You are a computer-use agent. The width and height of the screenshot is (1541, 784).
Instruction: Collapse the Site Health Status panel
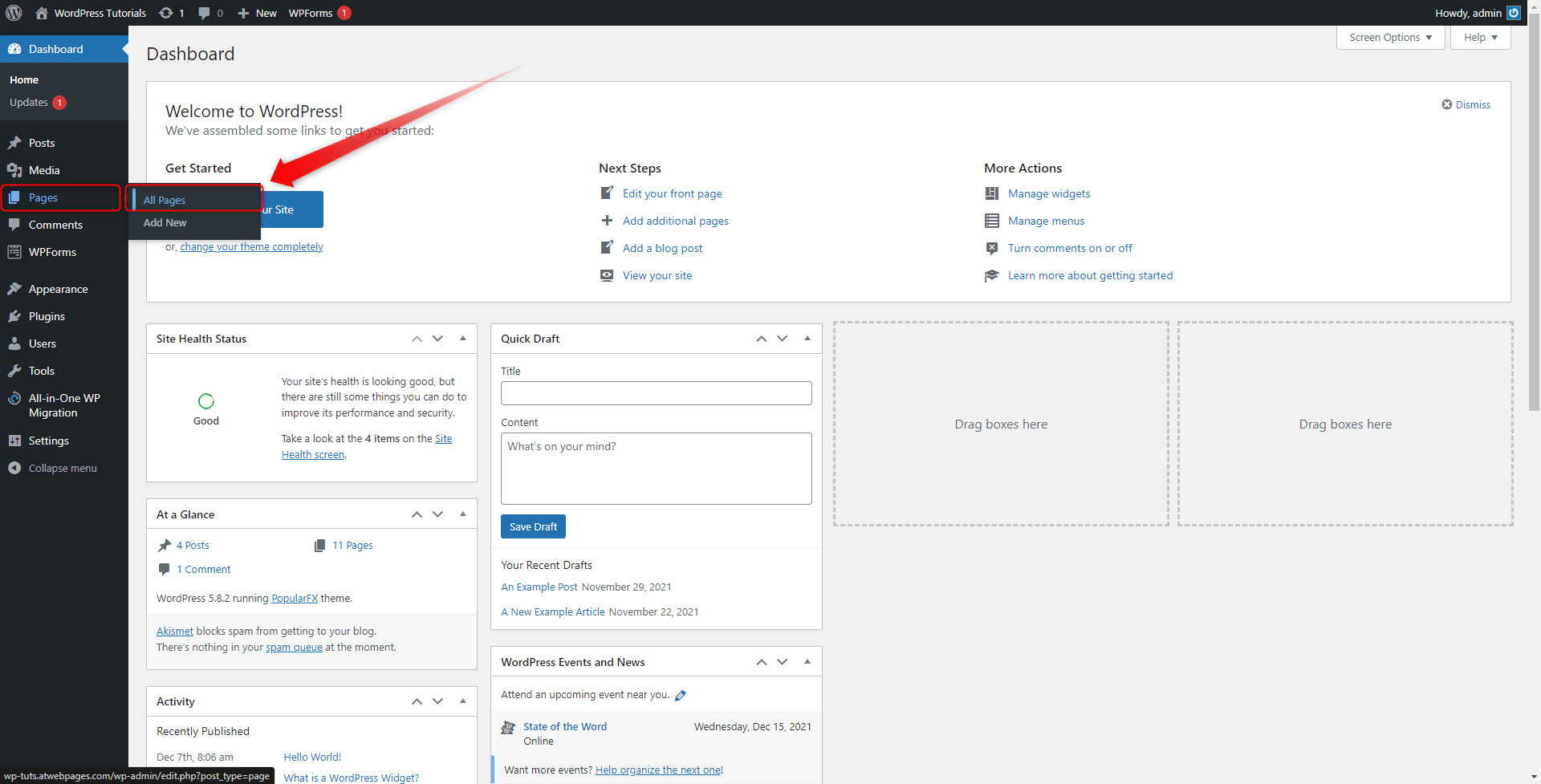coord(463,339)
